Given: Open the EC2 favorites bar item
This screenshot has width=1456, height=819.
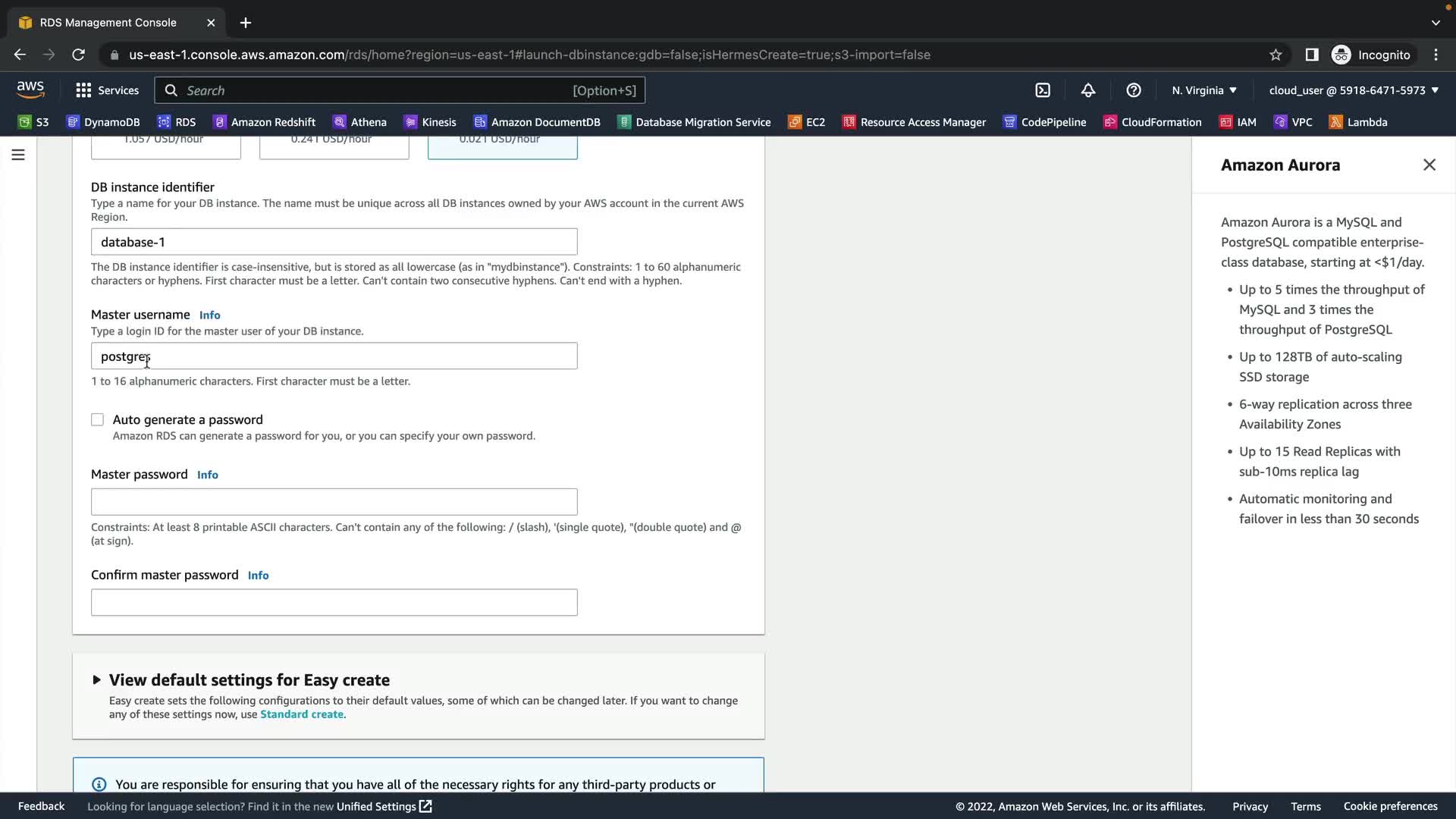Looking at the screenshot, I should (807, 122).
